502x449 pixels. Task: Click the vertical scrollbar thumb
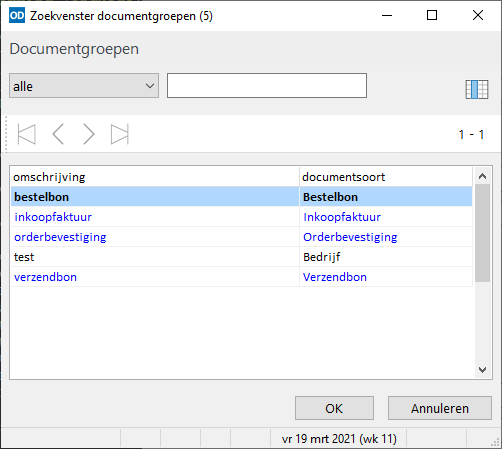pos(482,233)
